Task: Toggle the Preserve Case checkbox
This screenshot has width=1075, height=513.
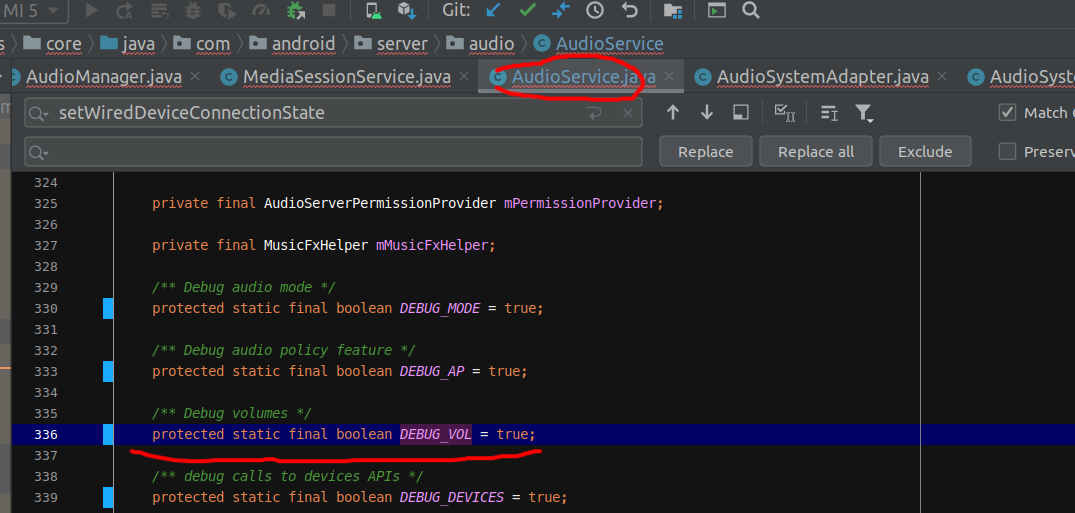Action: (x=1006, y=151)
